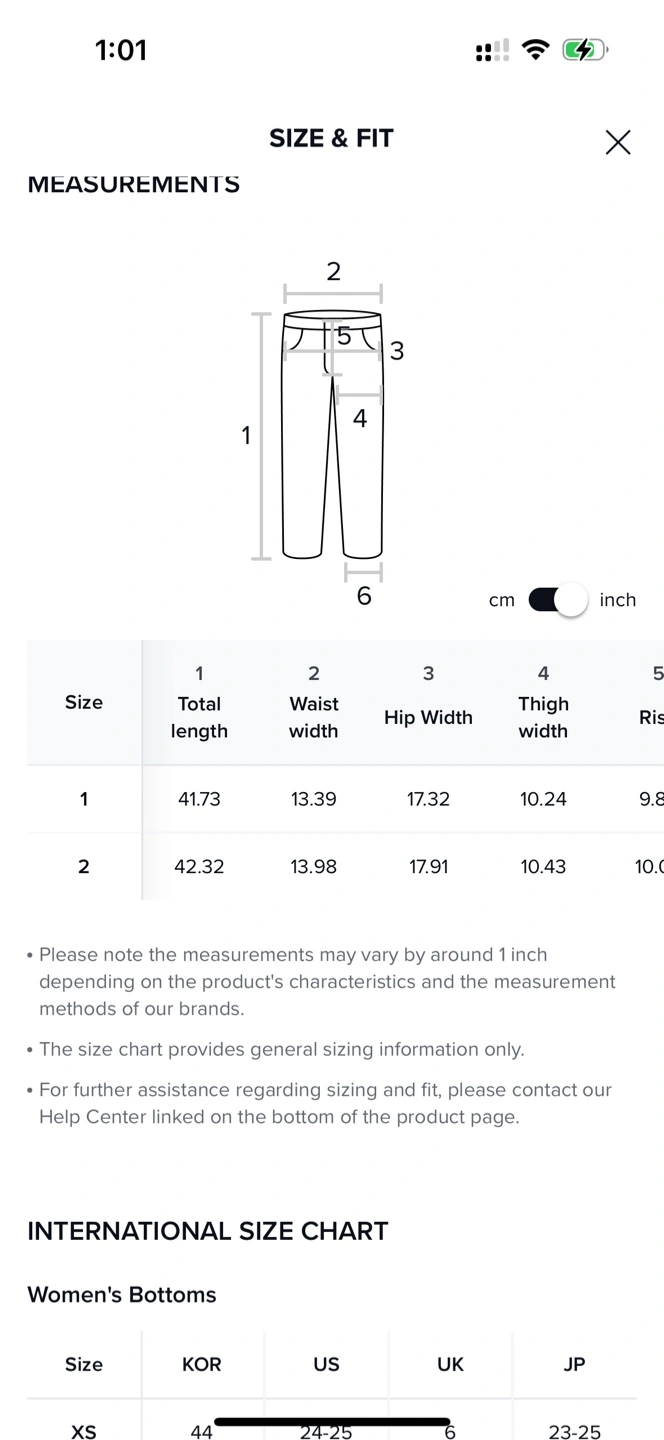Close the Size & Fit panel

[618, 142]
